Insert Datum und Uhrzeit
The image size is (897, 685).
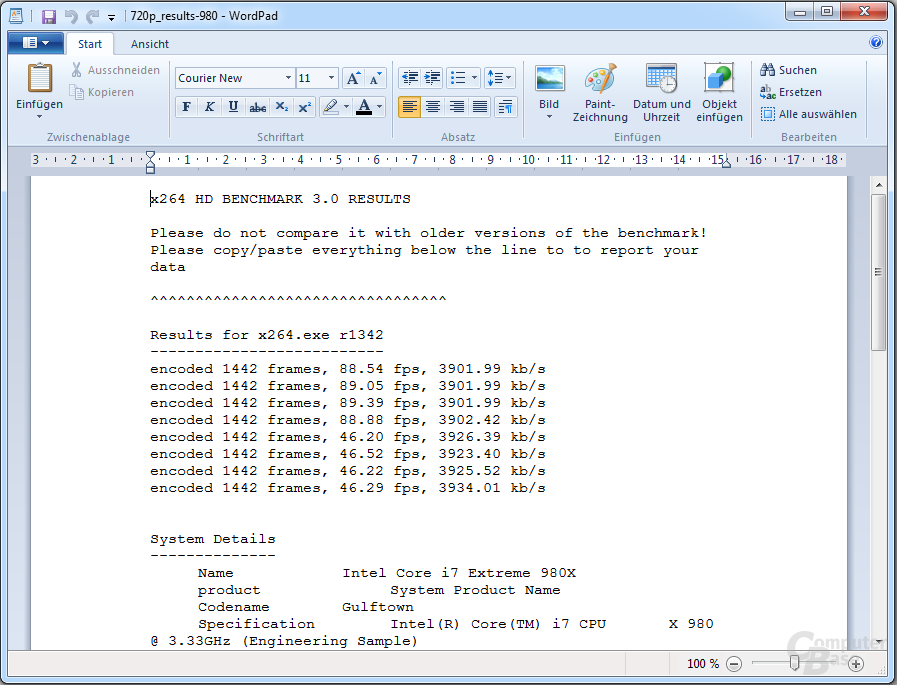pyautogui.click(x=661, y=93)
